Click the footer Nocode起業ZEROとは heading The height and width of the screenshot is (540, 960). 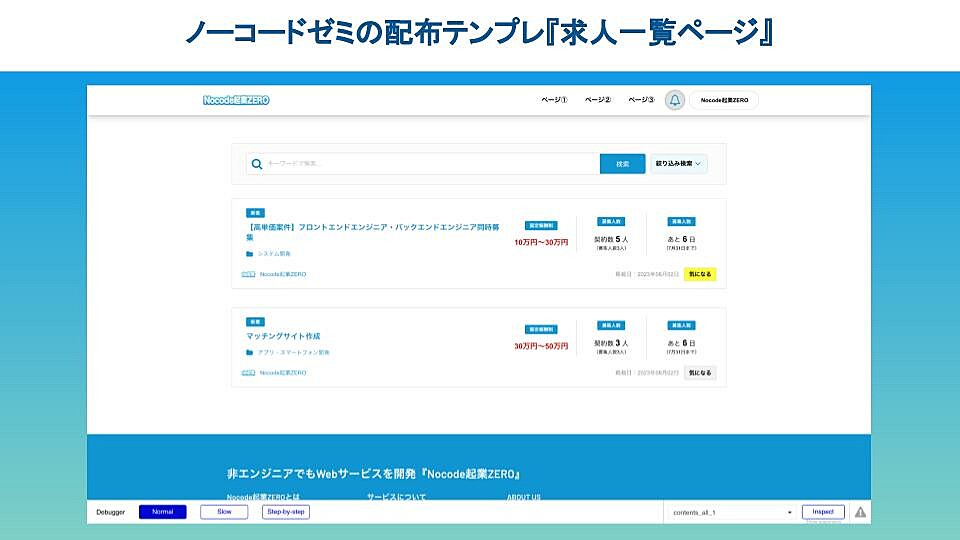[x=263, y=497]
